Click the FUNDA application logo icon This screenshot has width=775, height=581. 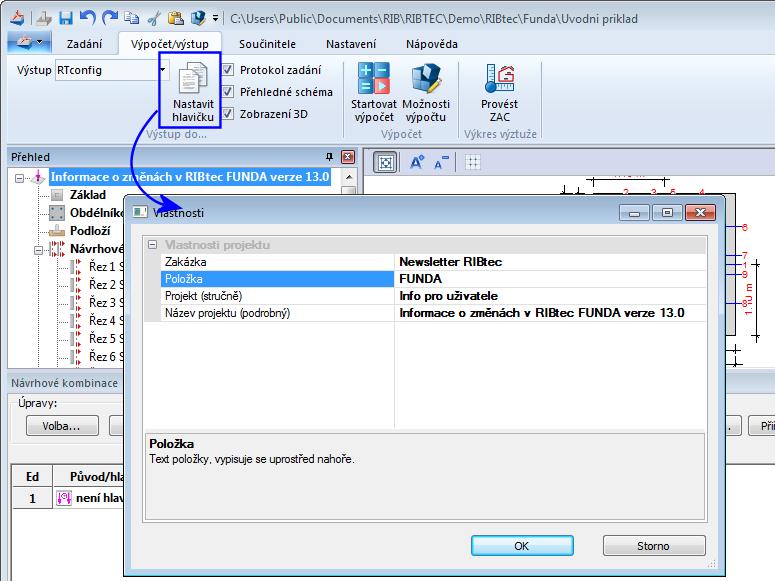[17, 18]
